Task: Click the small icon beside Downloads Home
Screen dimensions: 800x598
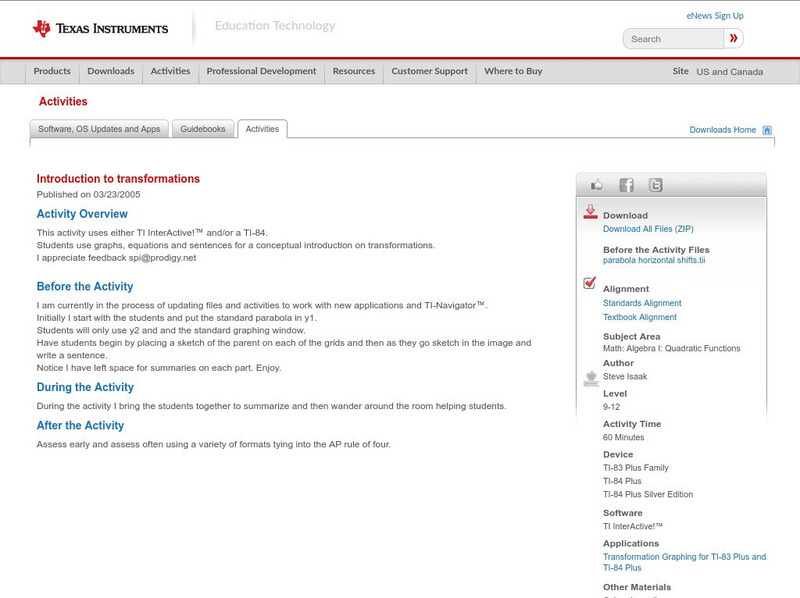Action: tap(766, 129)
